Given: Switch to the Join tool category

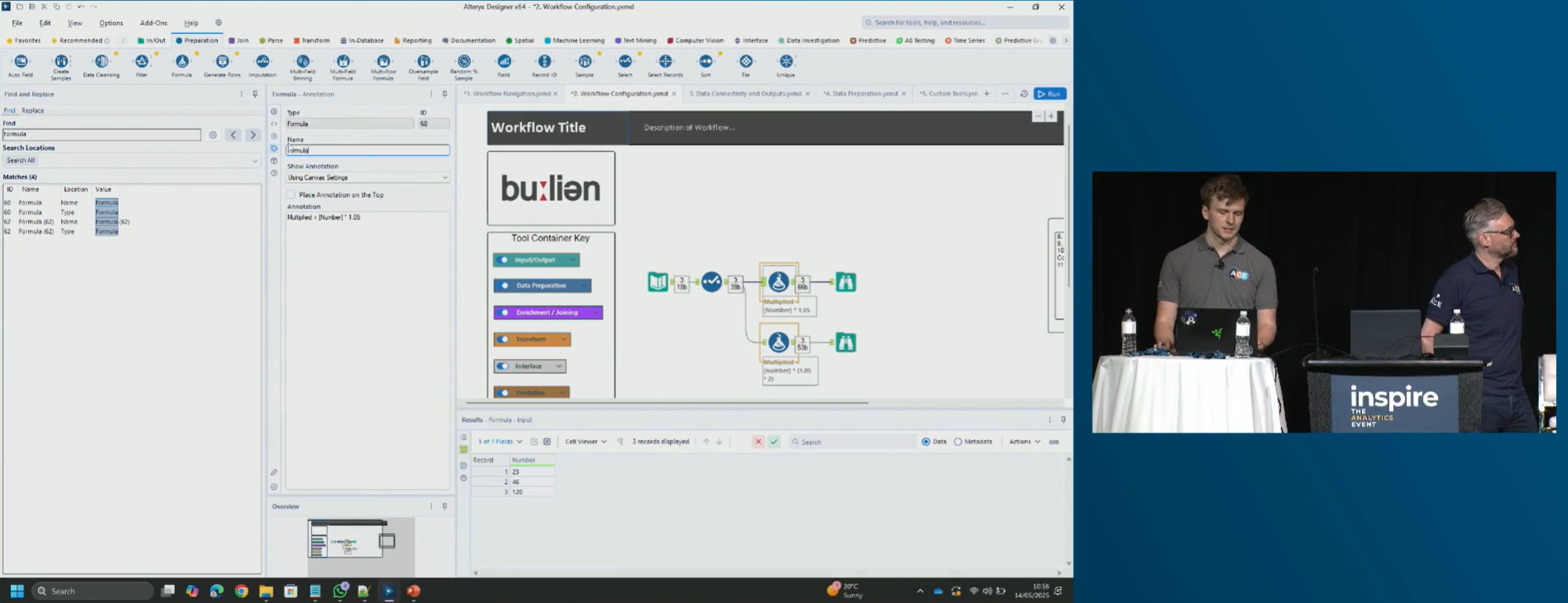Looking at the screenshot, I should point(238,40).
